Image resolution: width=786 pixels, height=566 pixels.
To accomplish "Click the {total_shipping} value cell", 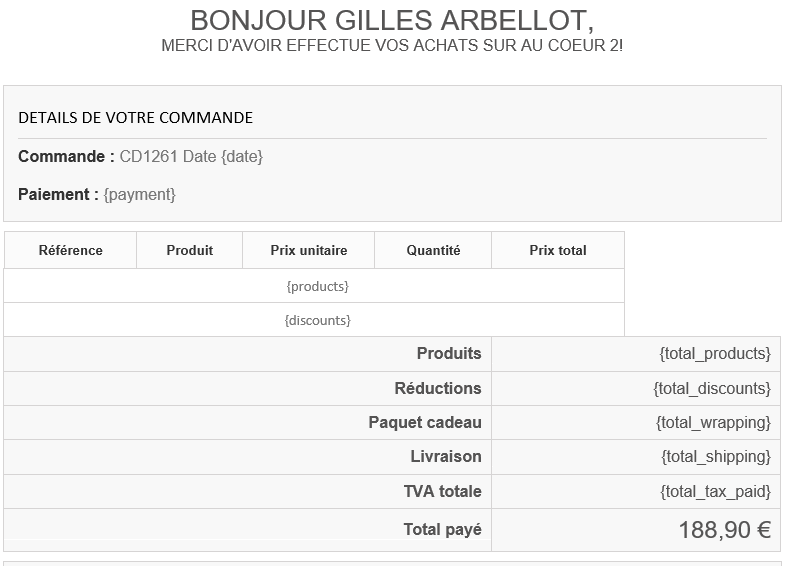I will 715,457.
